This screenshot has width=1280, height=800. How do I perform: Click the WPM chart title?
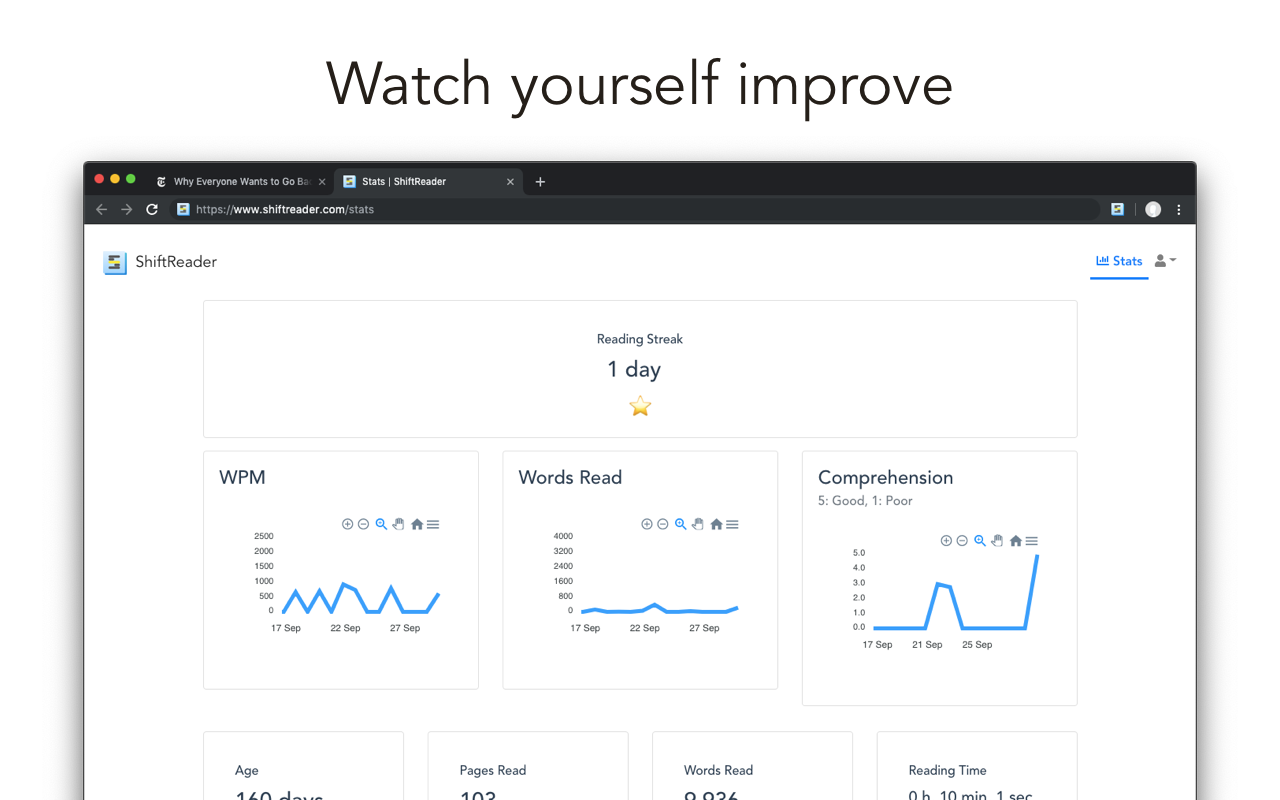coord(242,477)
